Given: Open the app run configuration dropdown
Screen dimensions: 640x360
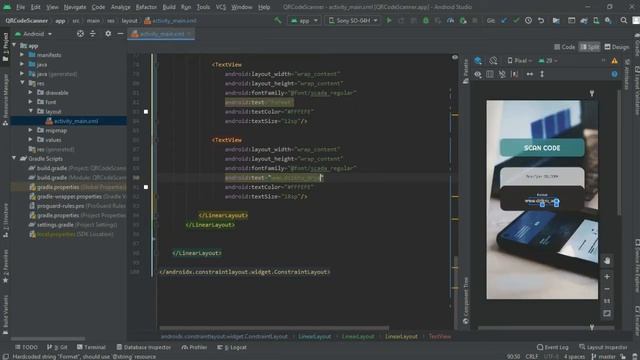Looking at the screenshot, I should (x=304, y=20).
